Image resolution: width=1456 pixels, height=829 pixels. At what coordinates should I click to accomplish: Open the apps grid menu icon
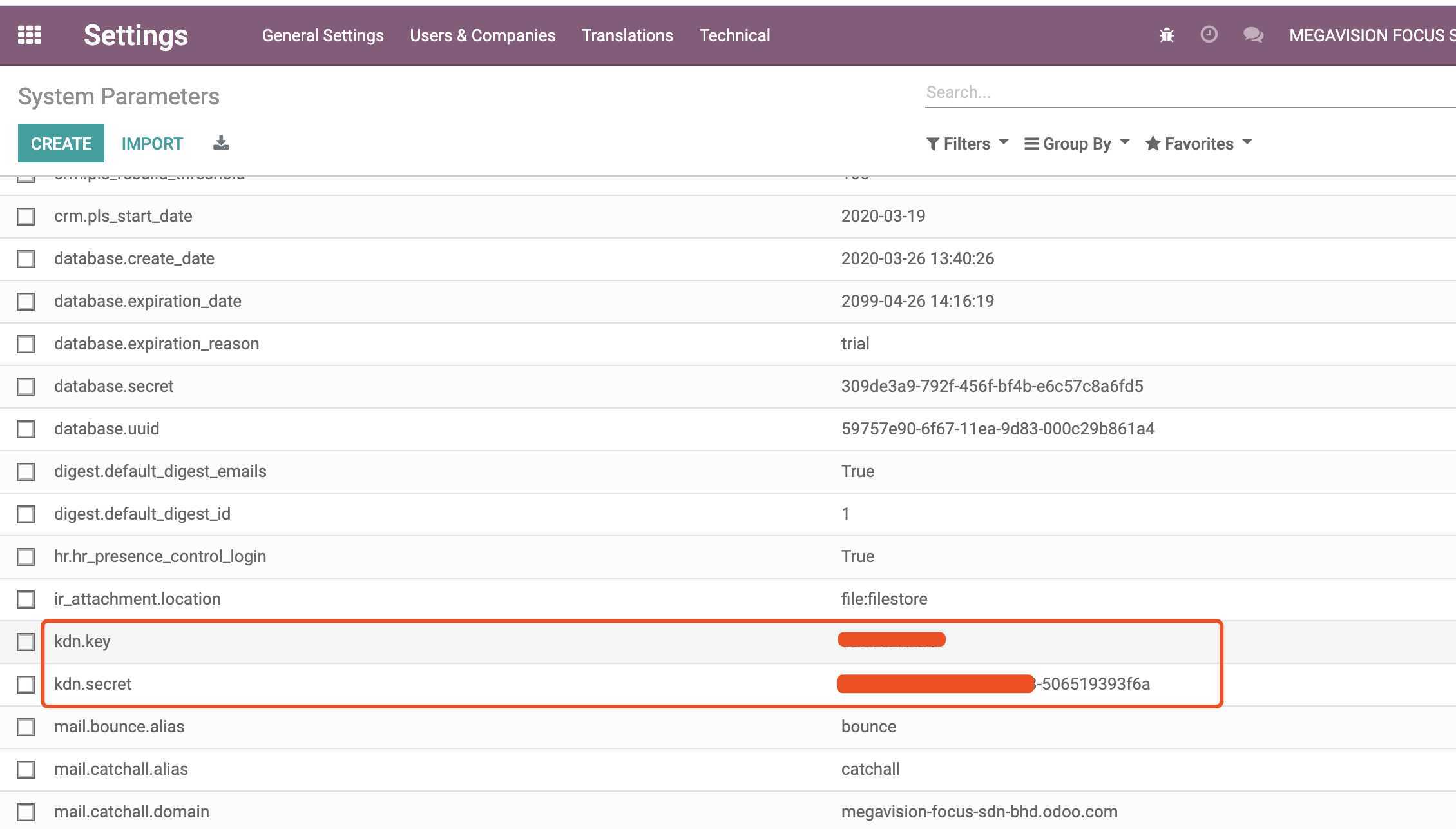tap(29, 35)
